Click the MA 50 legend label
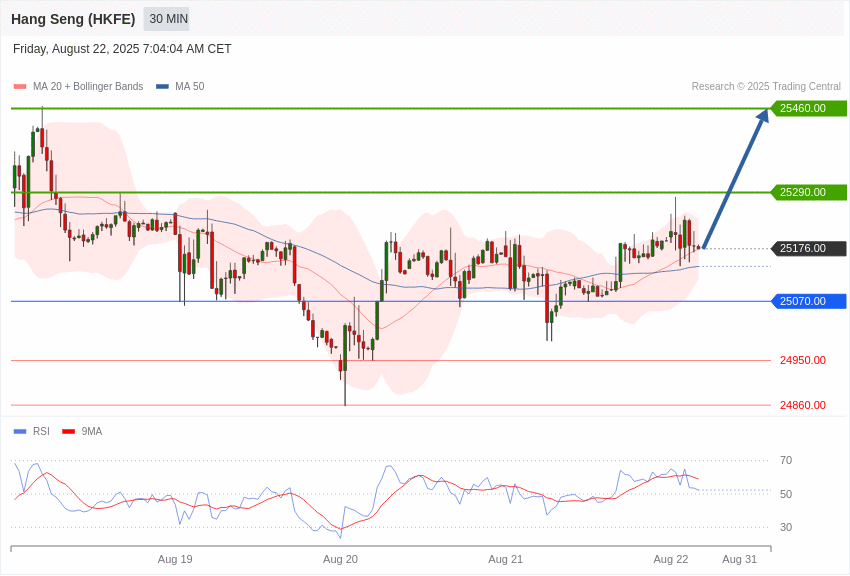850x576 pixels. coord(190,87)
